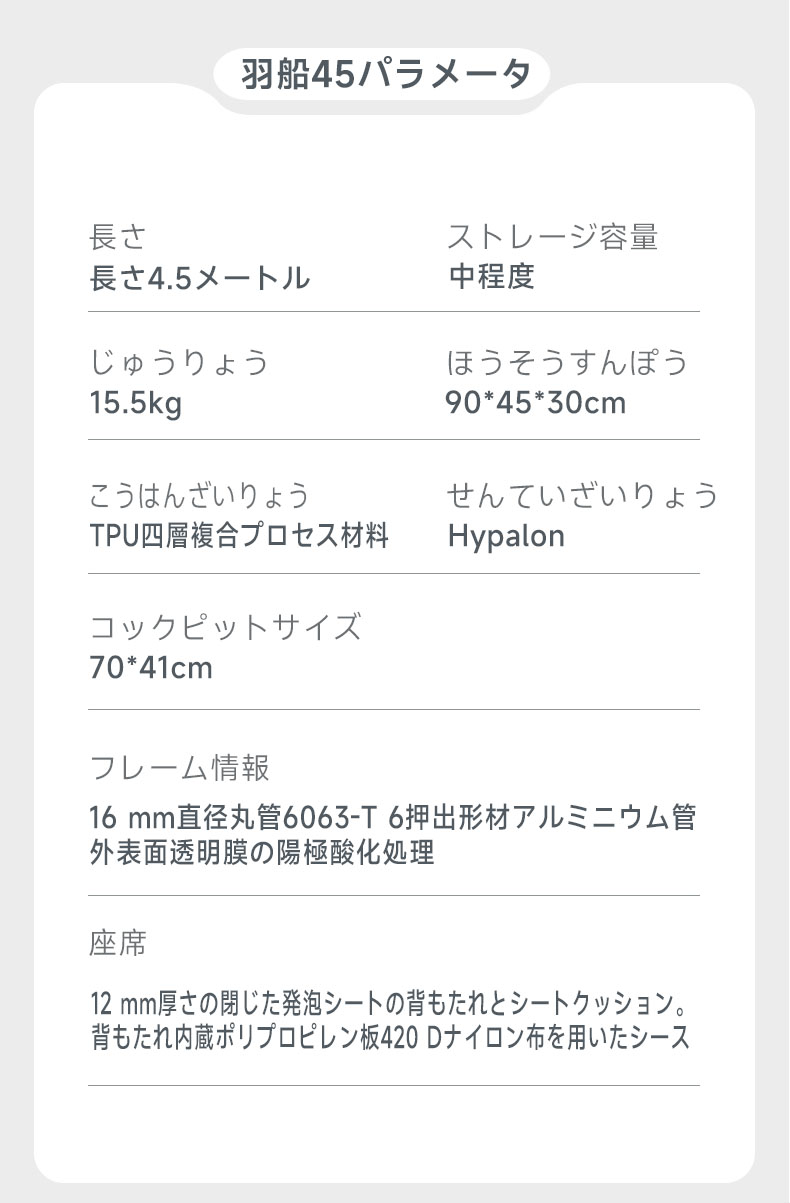790x1203 pixels.
Task: Click the 12 mm厚さ seat description text
Action: (391, 1001)
